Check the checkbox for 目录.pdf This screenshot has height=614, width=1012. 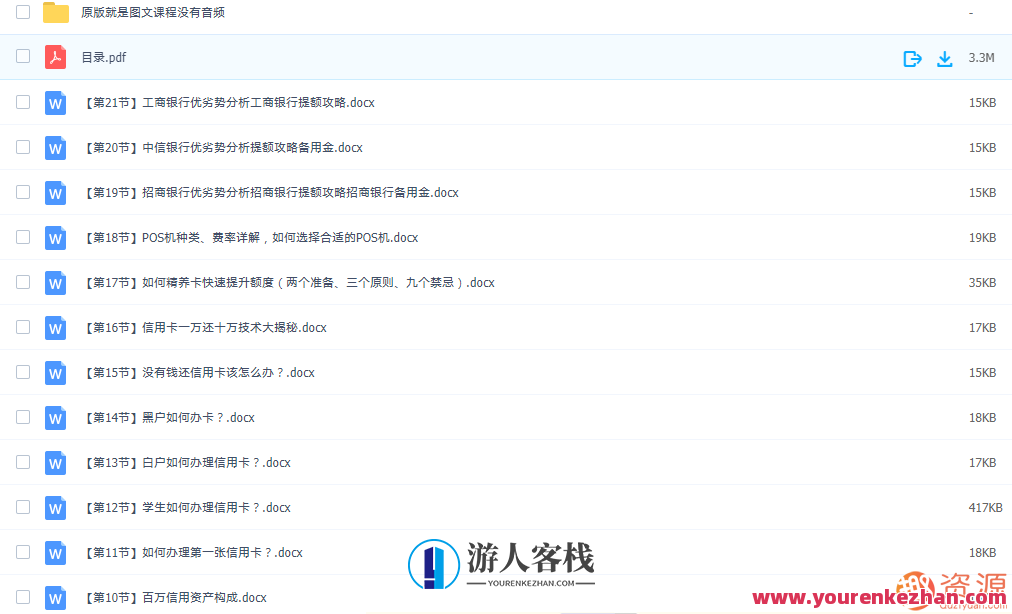[x=22, y=57]
